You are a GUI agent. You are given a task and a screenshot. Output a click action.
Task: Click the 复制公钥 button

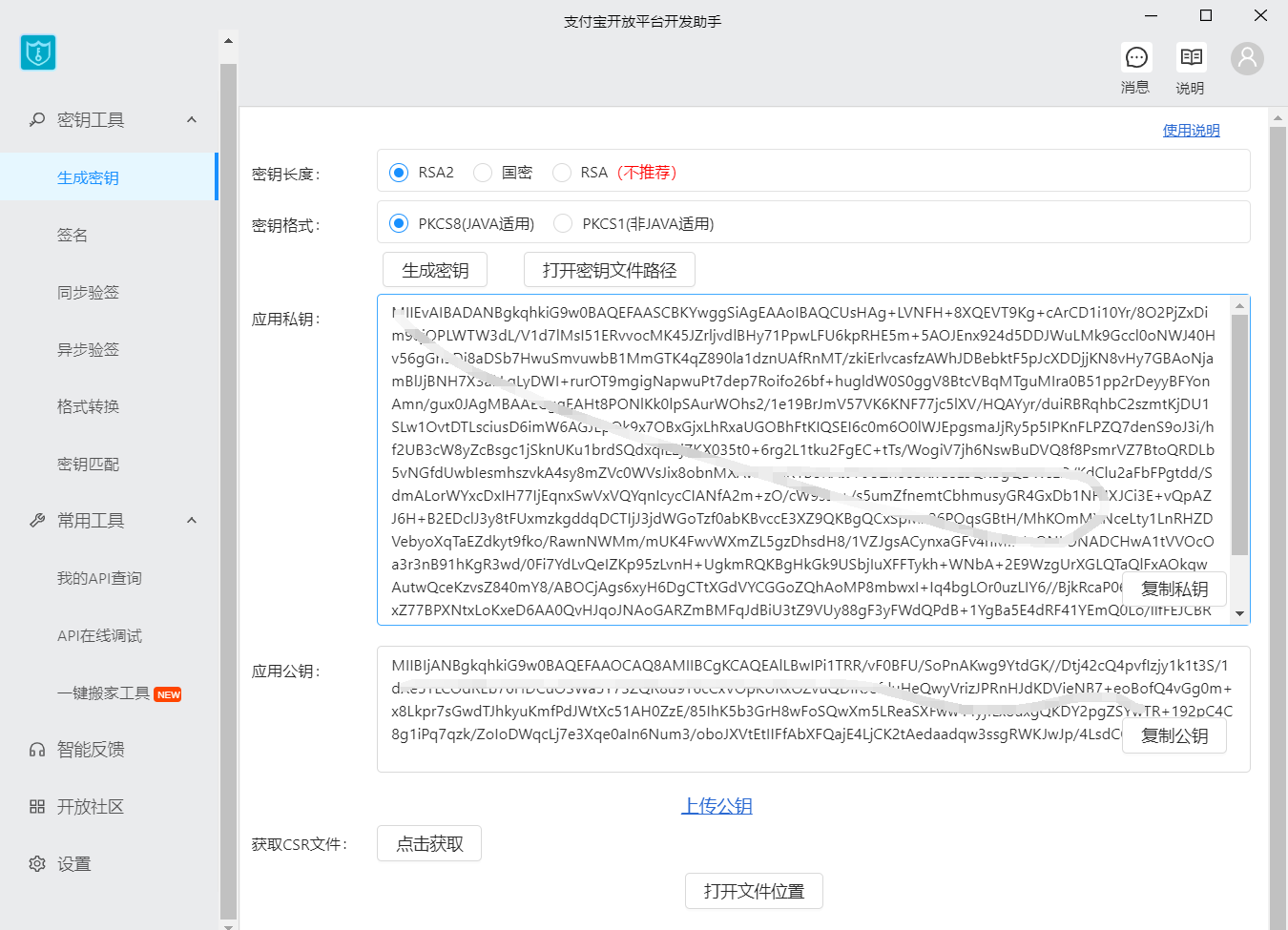[1174, 735]
